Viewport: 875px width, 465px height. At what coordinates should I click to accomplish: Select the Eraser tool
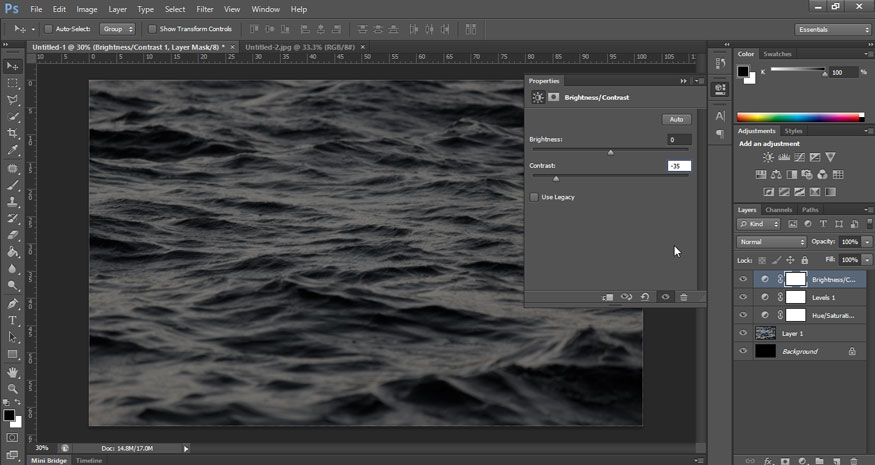tap(12, 236)
